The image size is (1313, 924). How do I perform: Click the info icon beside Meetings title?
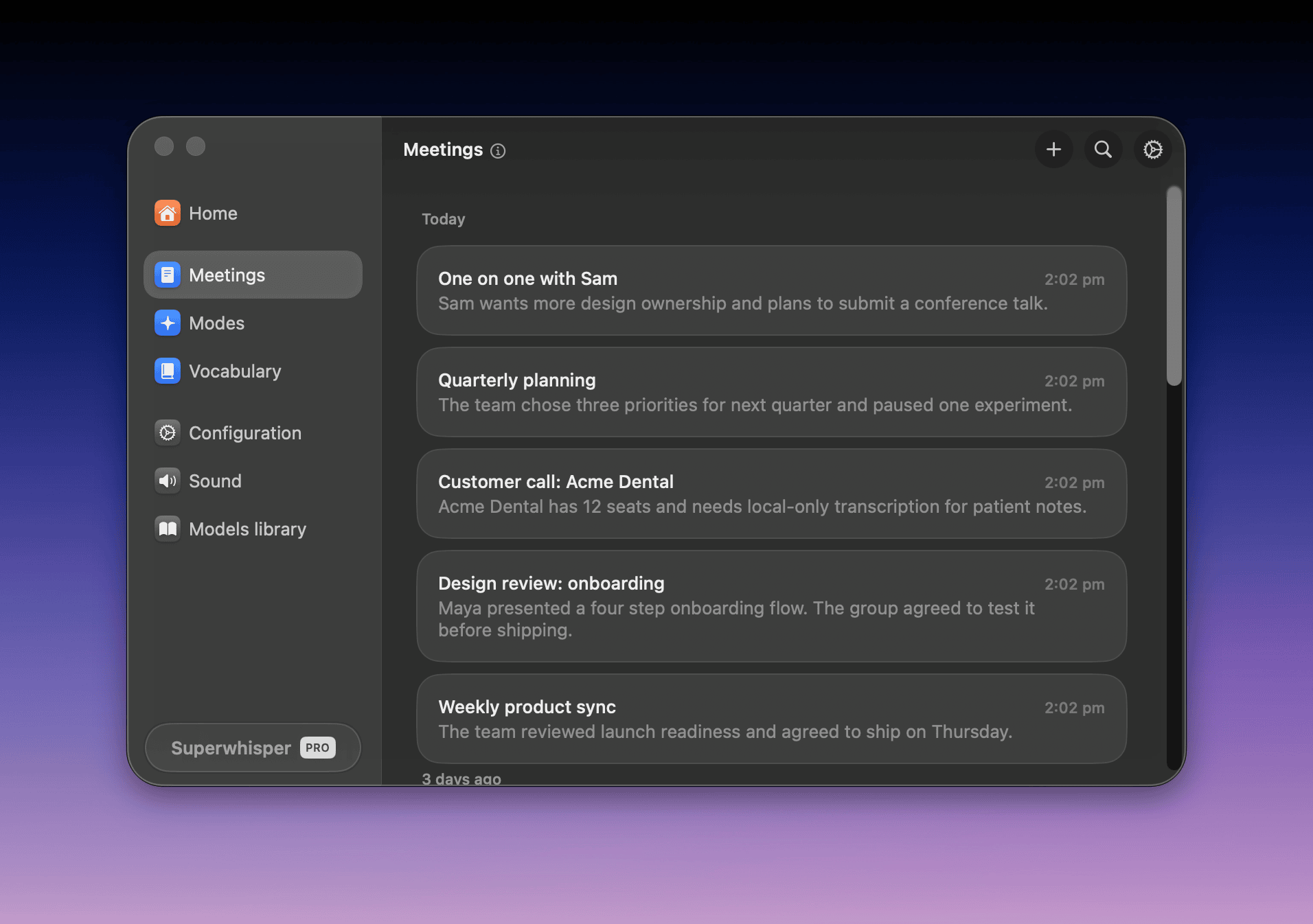coord(498,151)
